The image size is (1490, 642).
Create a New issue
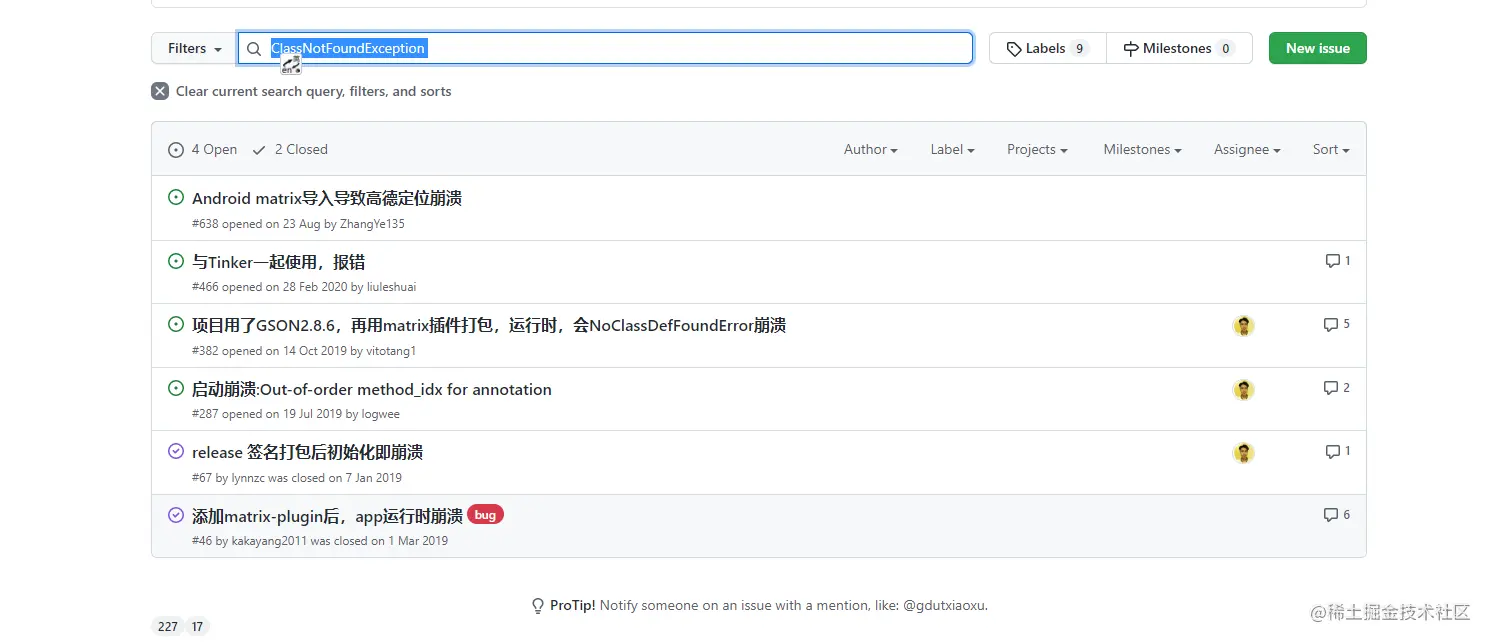1317,48
